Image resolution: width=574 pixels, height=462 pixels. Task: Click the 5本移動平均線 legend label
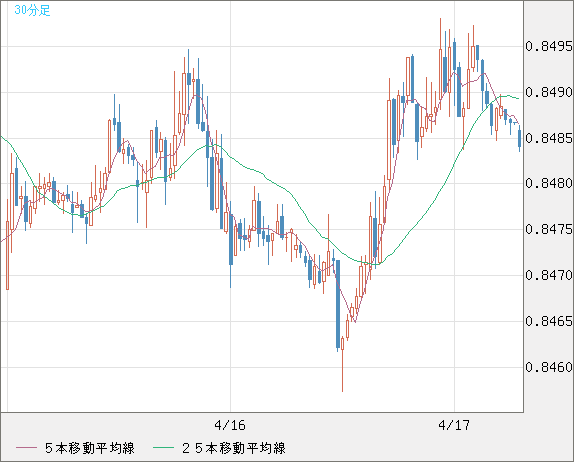click(90, 448)
